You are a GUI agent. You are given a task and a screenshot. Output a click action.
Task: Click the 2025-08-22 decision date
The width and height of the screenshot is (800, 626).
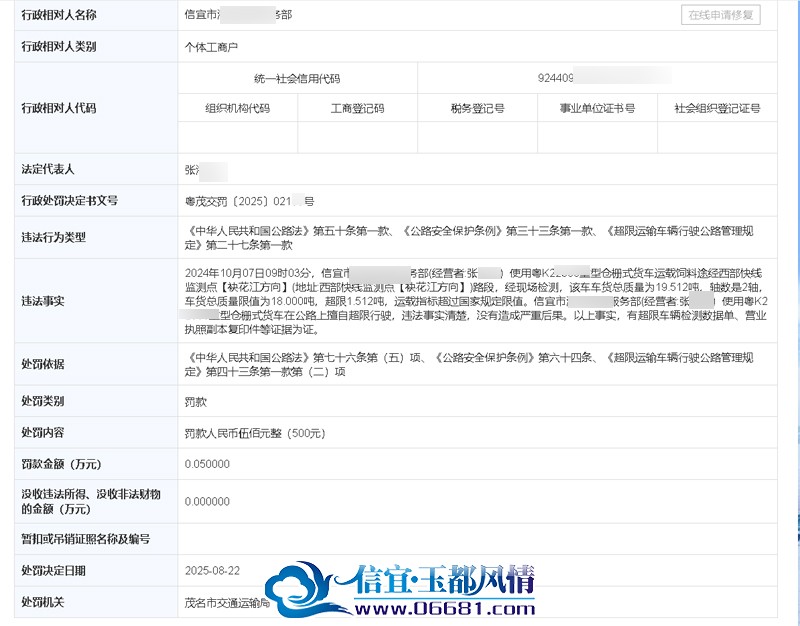pos(212,570)
